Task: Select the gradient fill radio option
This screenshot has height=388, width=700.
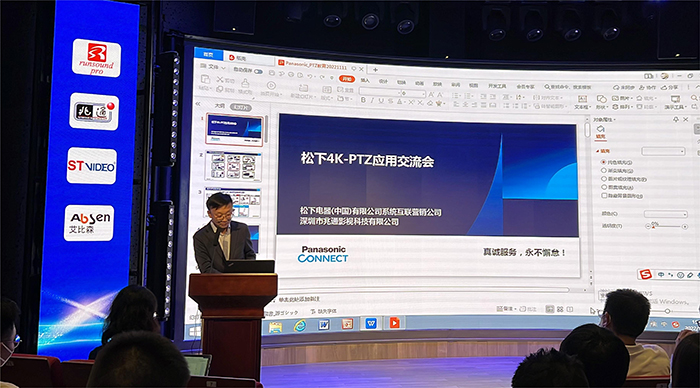Action: [x=604, y=171]
